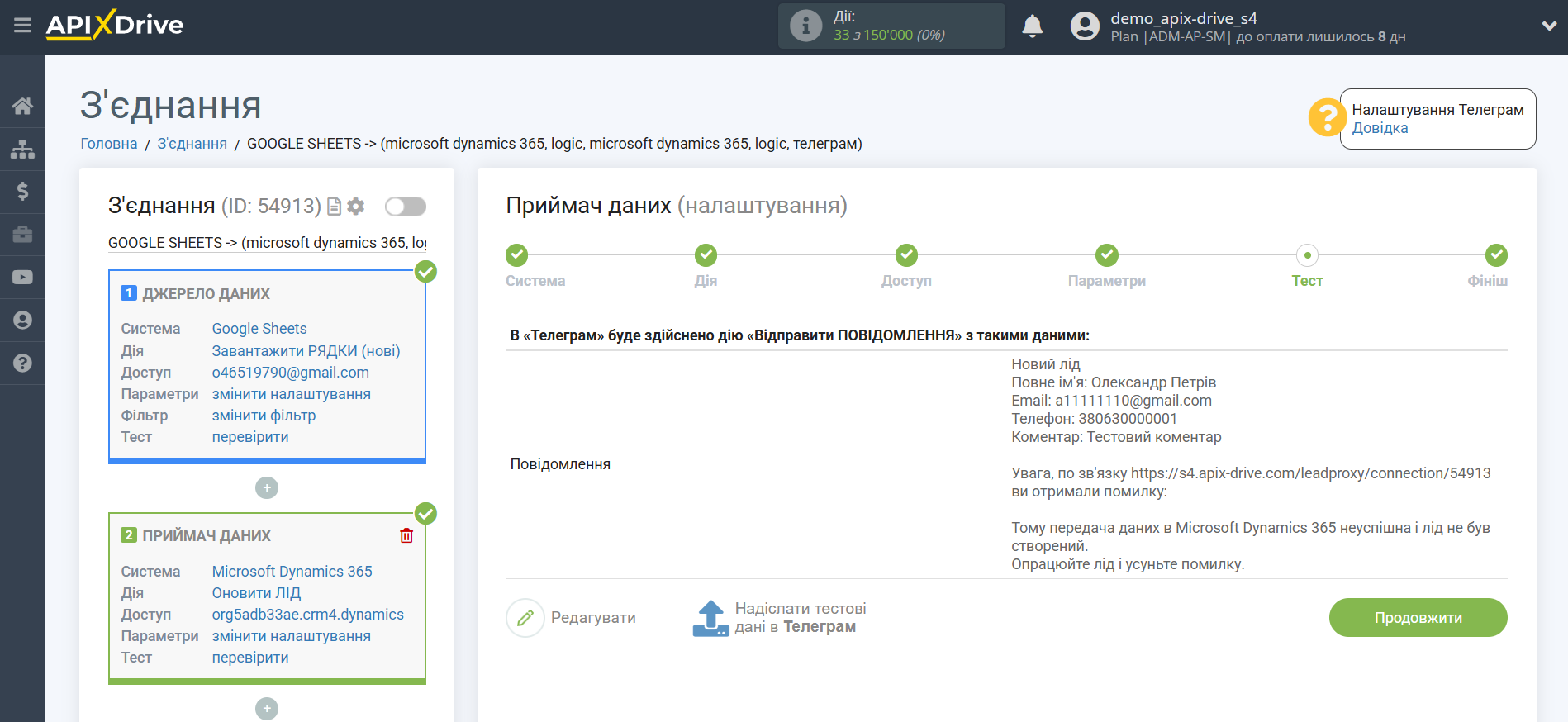Open billing dollar icon in sidebar
The image size is (1568, 722).
pos(22,192)
